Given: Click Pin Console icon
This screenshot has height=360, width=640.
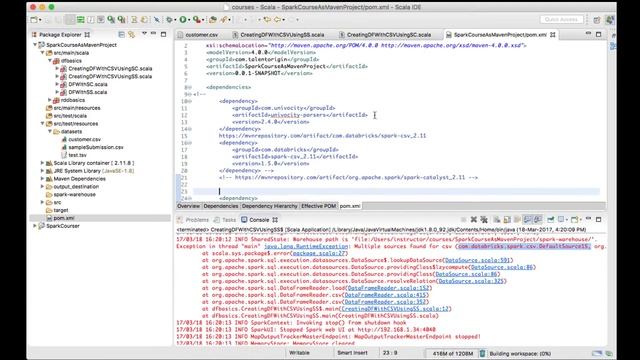Looking at the screenshot, I should 550,220.
